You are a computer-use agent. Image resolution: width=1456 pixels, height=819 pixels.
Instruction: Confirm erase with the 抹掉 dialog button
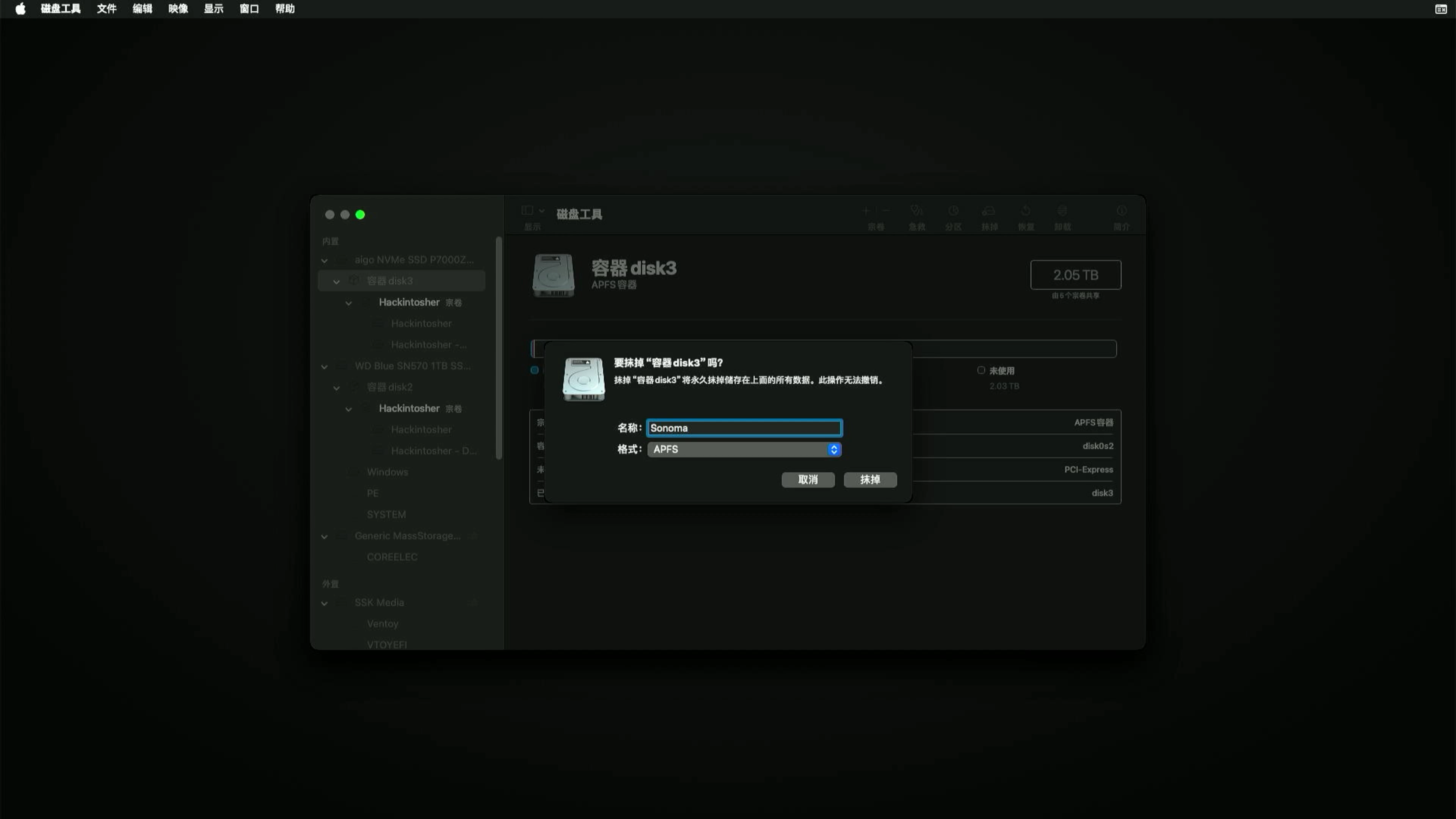[870, 479]
